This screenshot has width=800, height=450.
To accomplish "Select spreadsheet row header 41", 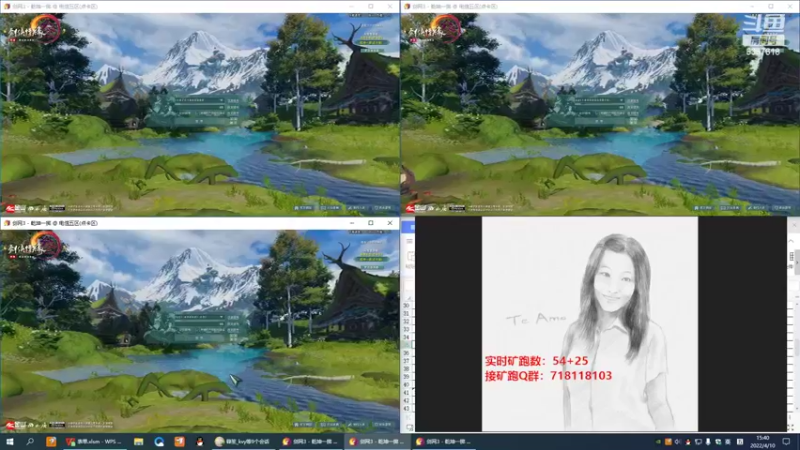I will pyautogui.click(x=407, y=392).
